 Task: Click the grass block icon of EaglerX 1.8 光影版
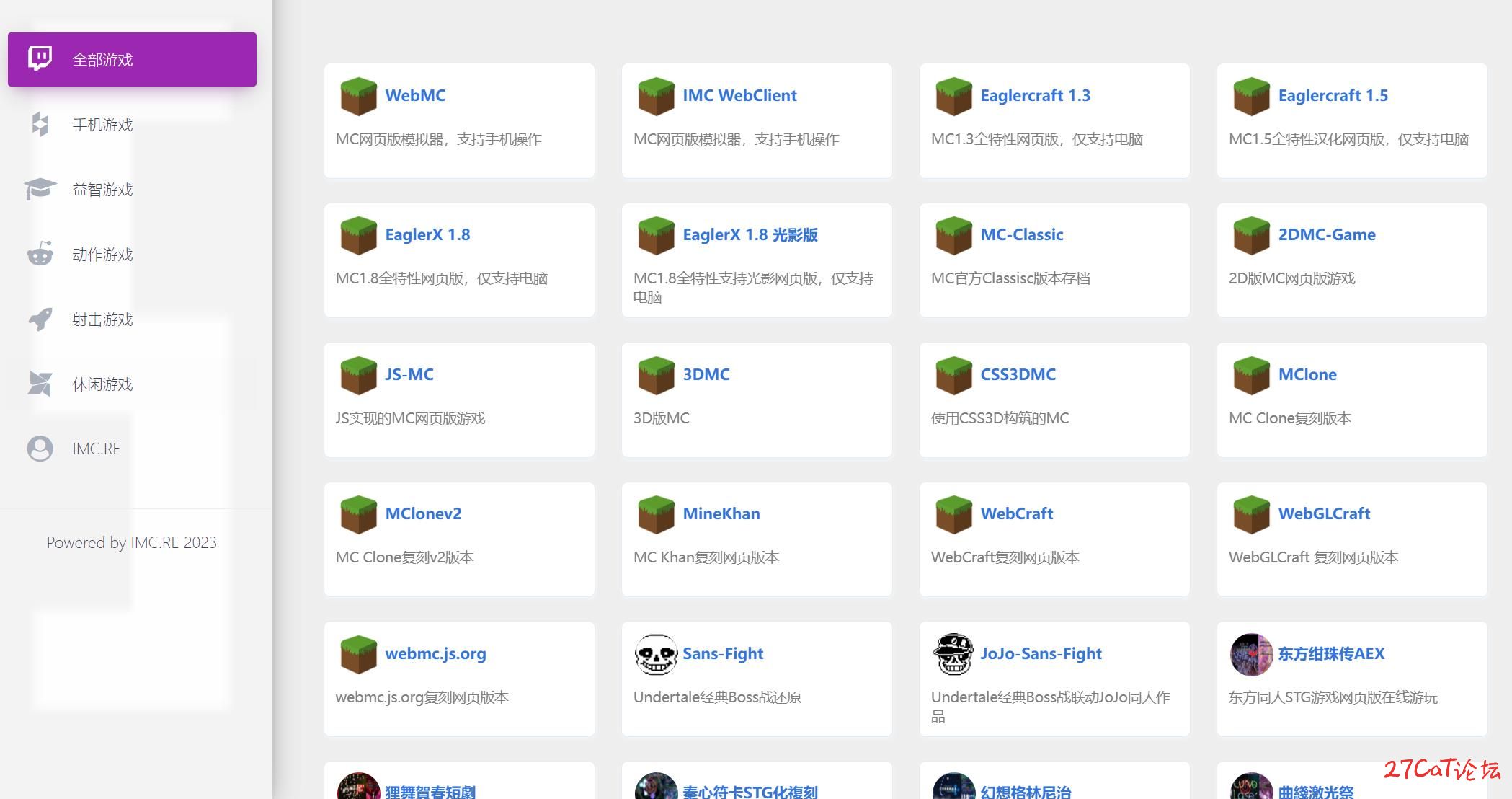[x=656, y=235]
